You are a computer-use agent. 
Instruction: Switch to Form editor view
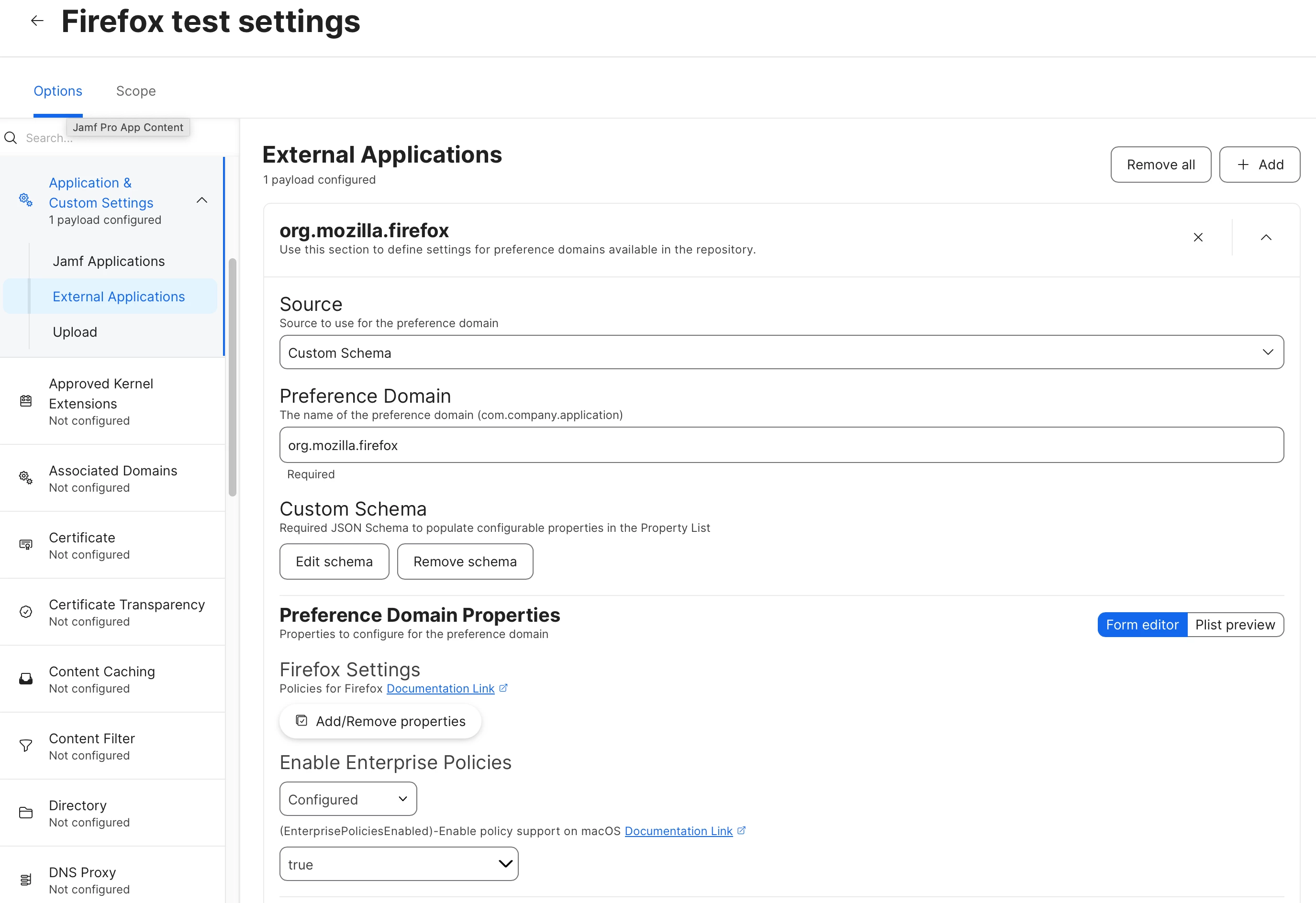point(1142,625)
